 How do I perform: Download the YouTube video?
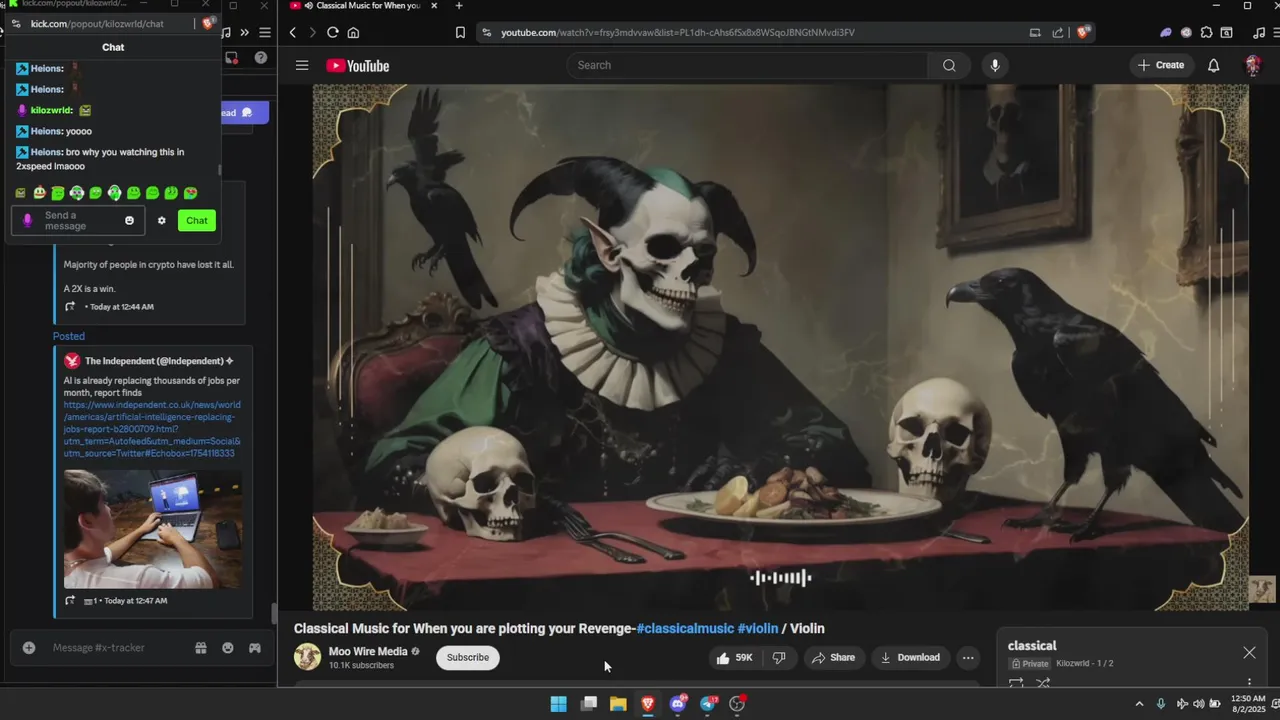[910, 658]
